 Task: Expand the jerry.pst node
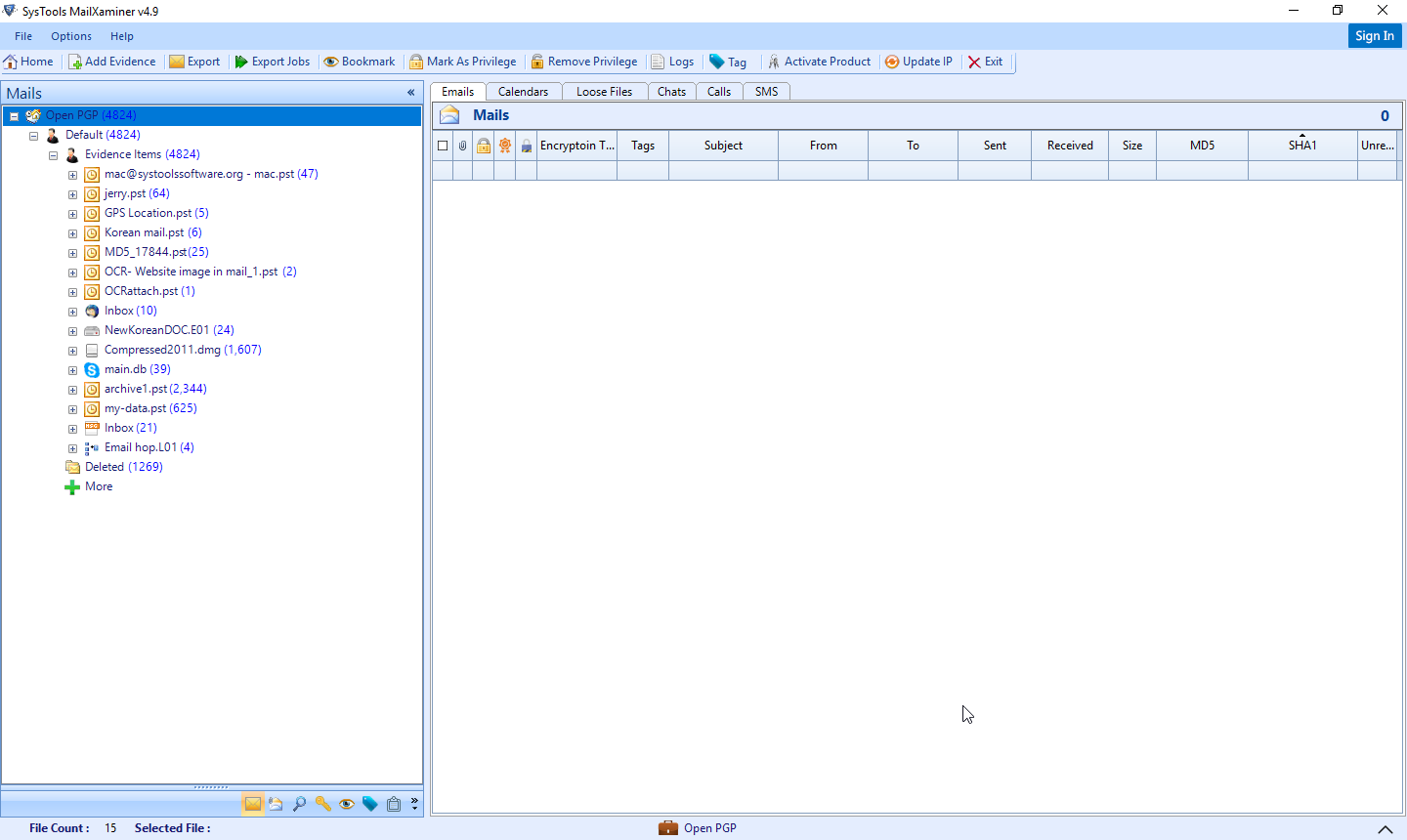(72, 194)
